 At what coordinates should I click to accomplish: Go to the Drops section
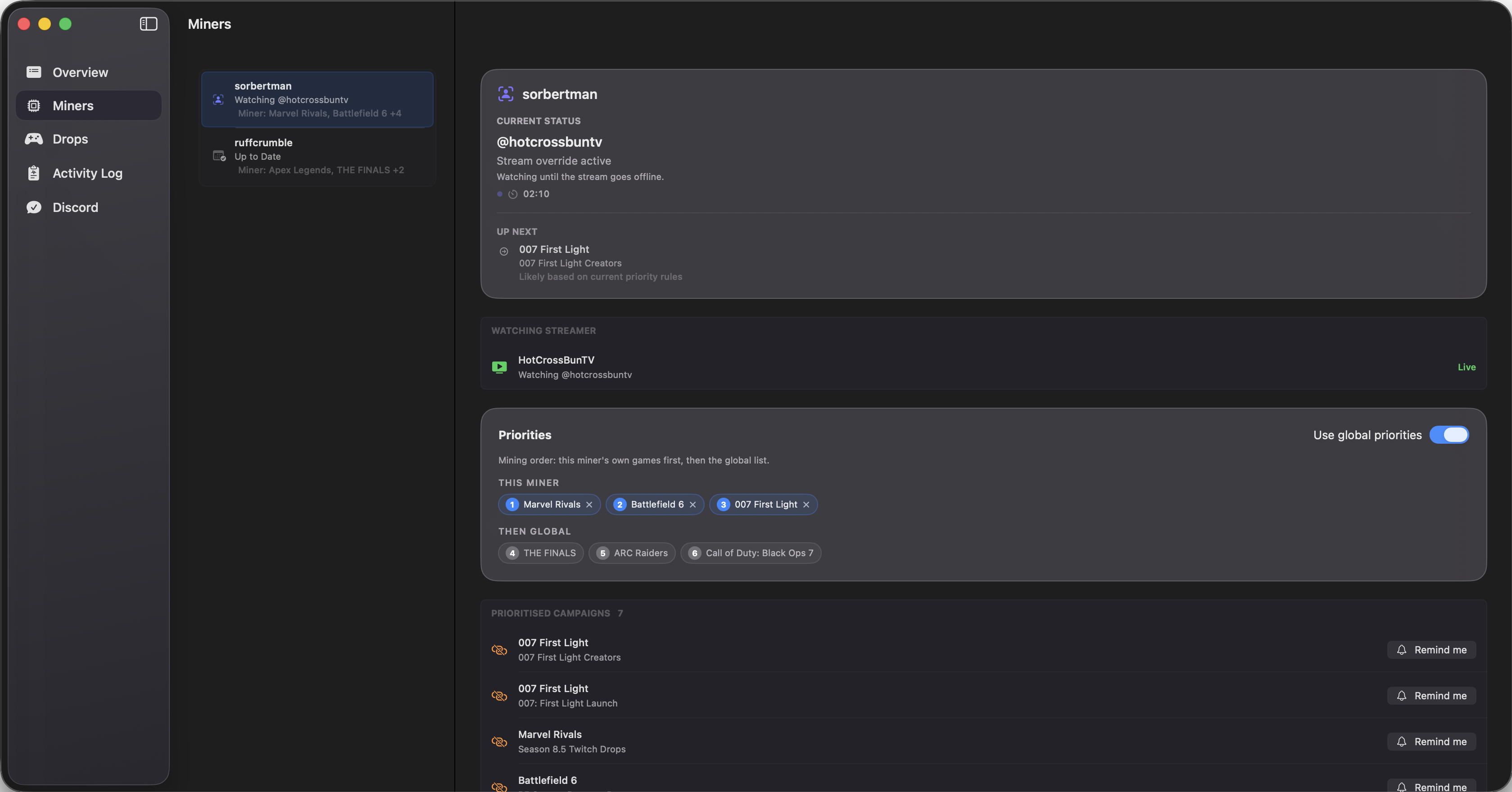coord(89,139)
